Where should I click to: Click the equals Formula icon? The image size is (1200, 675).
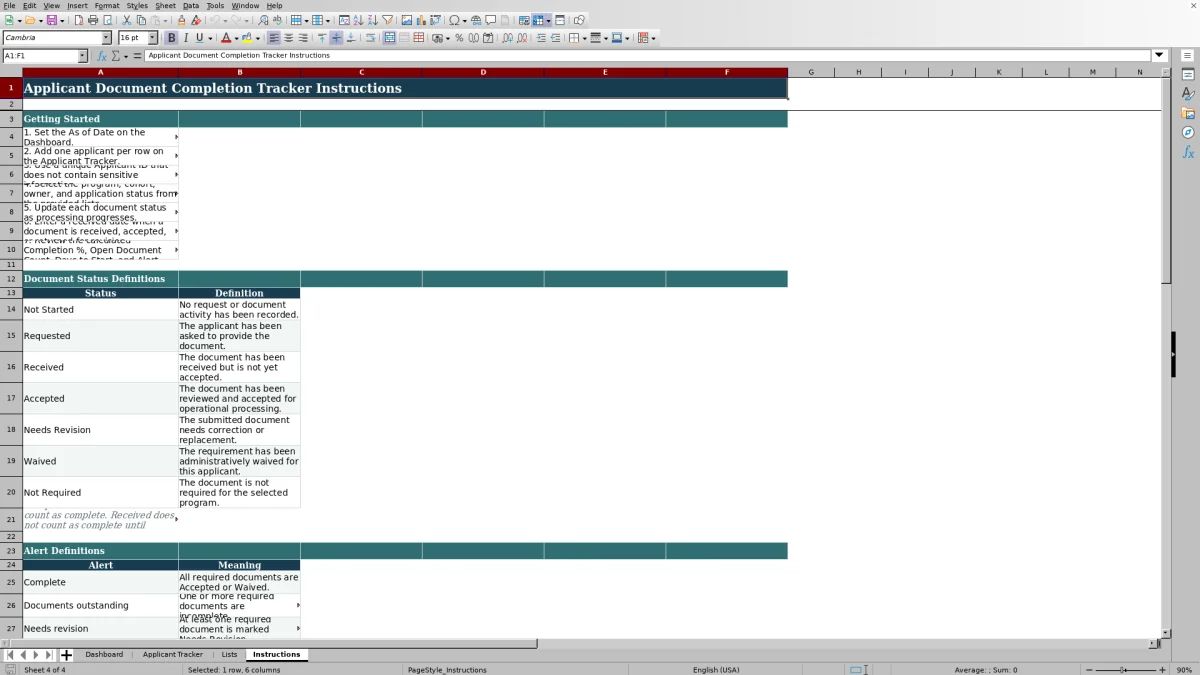tap(137, 56)
